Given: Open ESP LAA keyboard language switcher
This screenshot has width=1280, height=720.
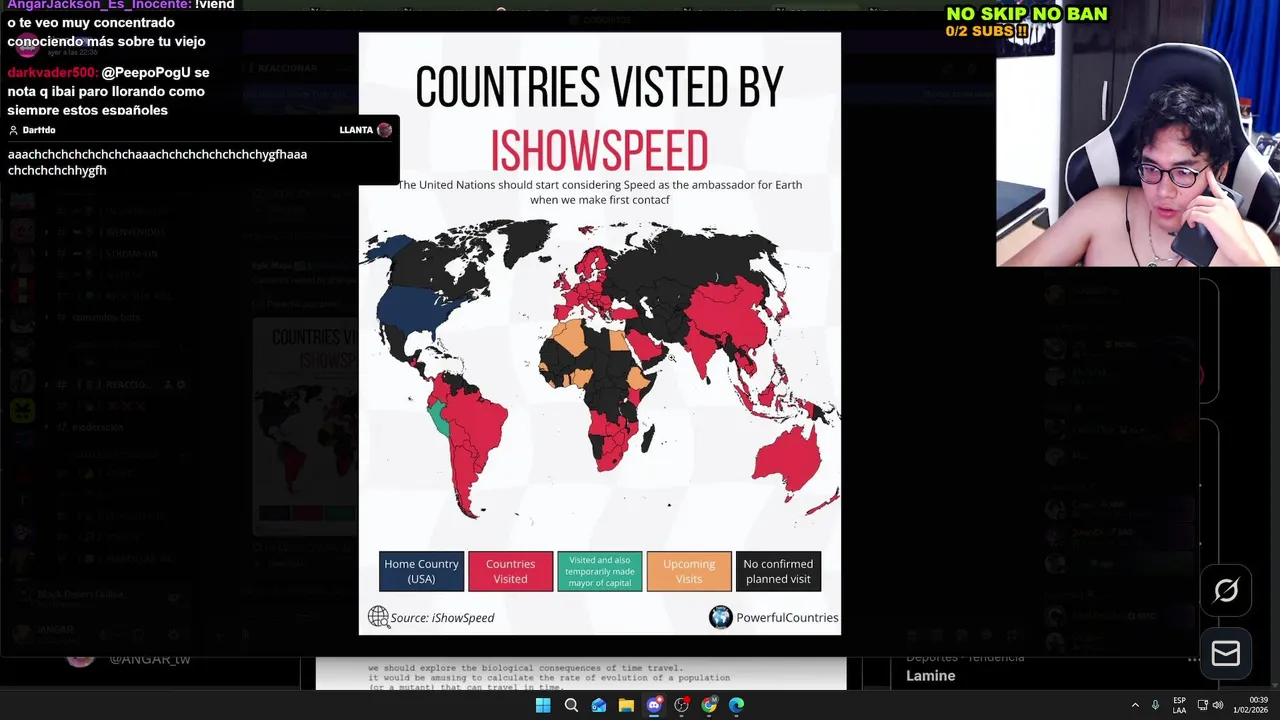Looking at the screenshot, I should [1180, 705].
